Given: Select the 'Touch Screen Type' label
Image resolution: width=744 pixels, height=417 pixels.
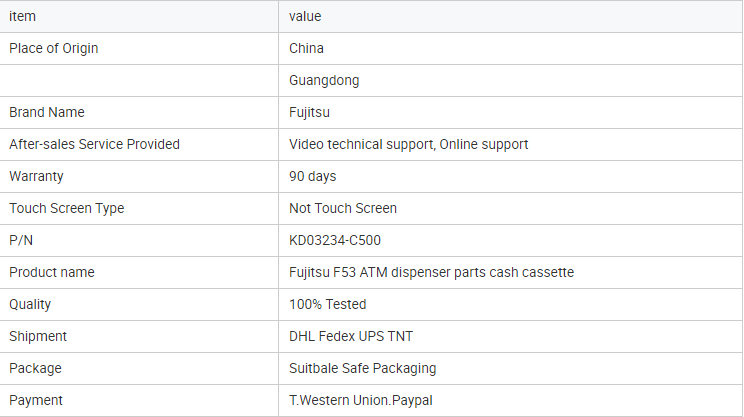Looking at the screenshot, I should [66, 208].
